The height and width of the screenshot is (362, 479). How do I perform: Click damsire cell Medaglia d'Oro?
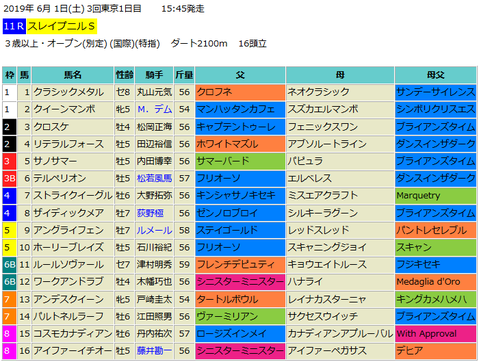pos(436,282)
